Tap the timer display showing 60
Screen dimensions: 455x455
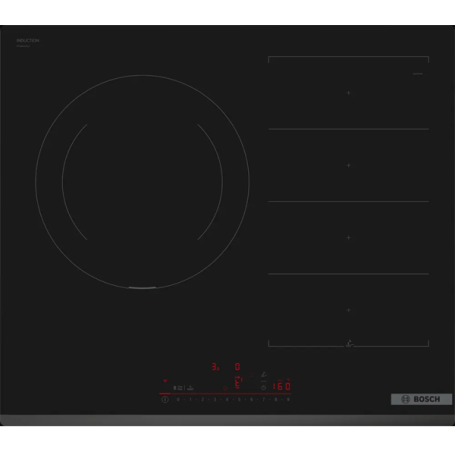coord(282,387)
